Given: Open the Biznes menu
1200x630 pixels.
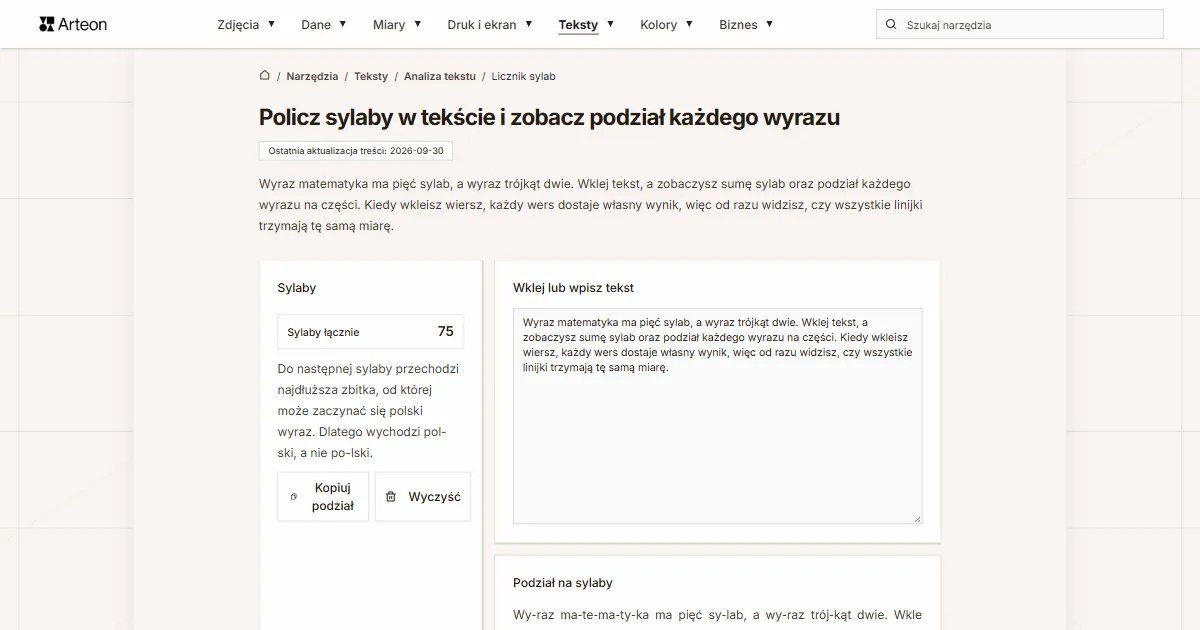Looking at the screenshot, I should 739,24.
